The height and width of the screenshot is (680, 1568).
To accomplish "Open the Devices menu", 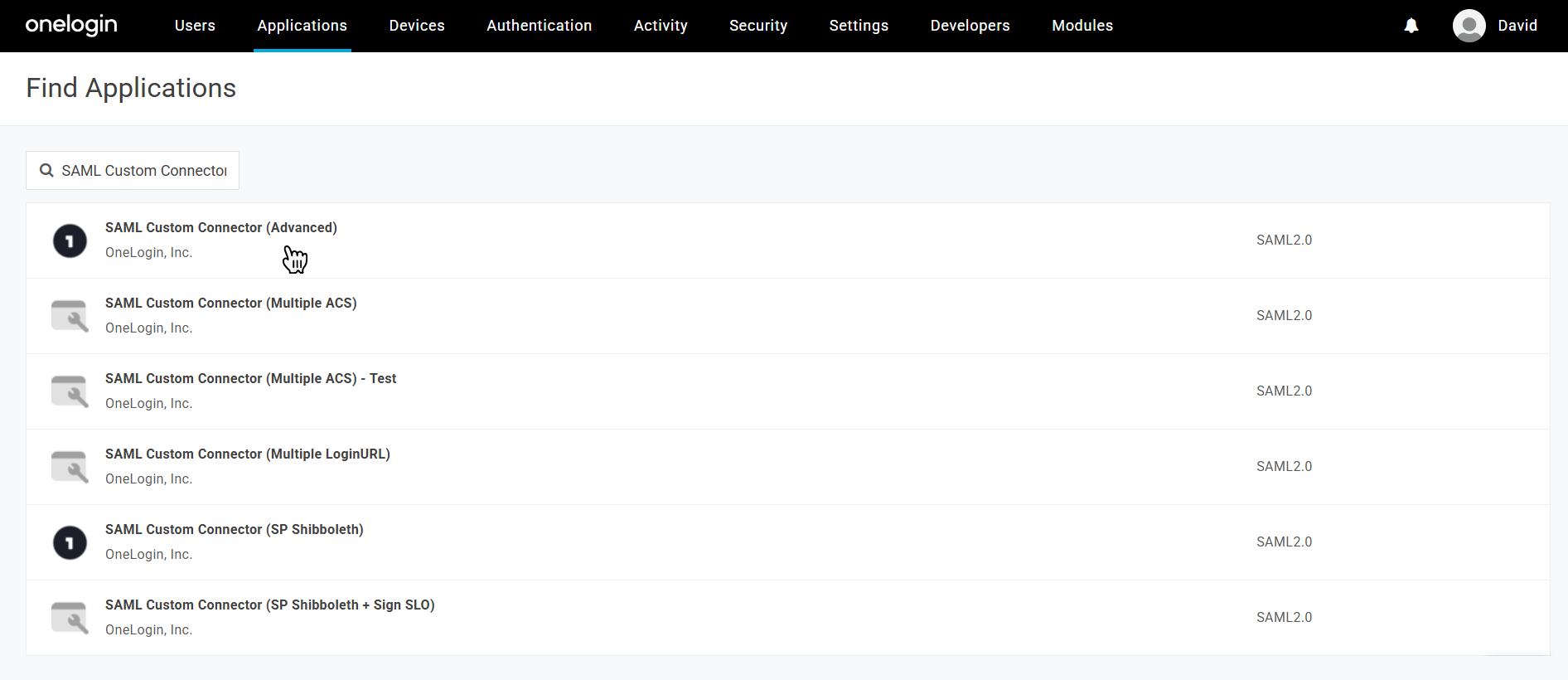I will pyautogui.click(x=417, y=26).
